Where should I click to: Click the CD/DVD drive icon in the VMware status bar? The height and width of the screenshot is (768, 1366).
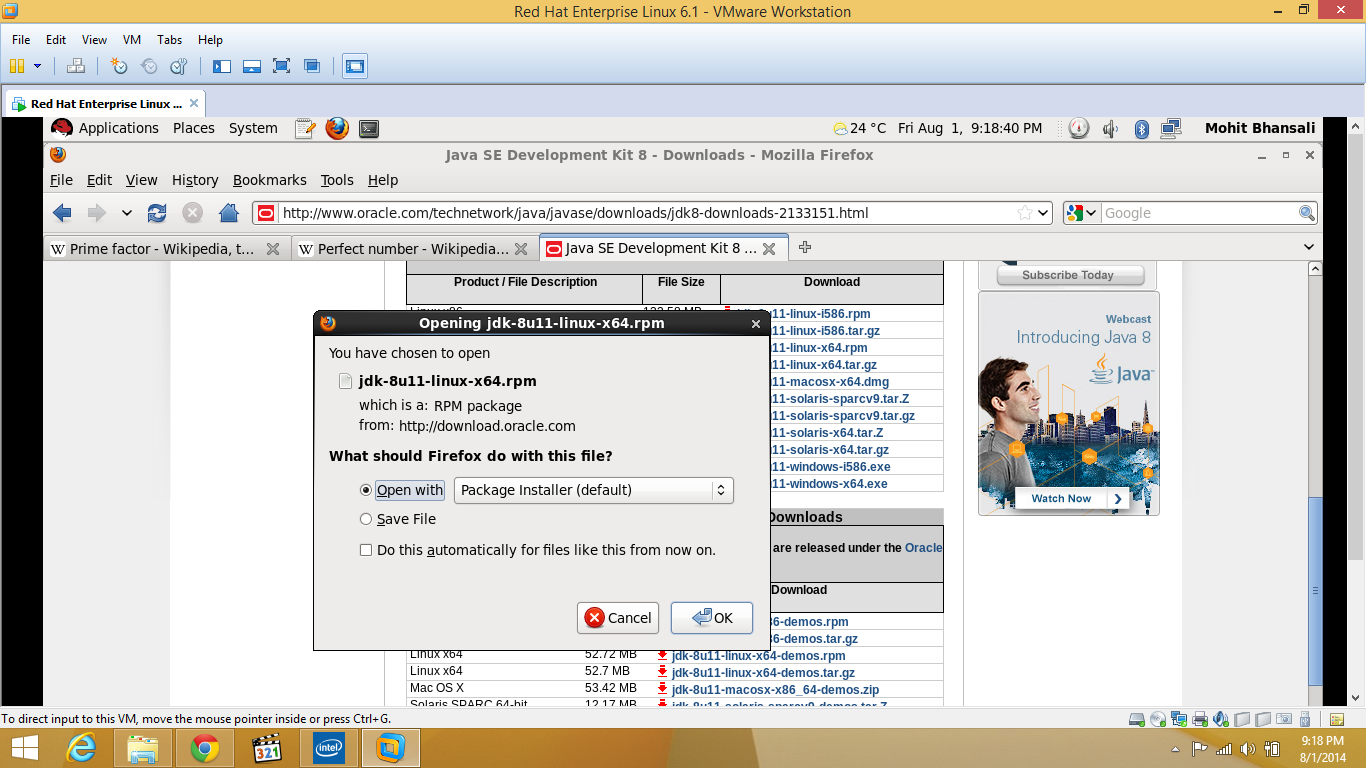[x=1158, y=718]
